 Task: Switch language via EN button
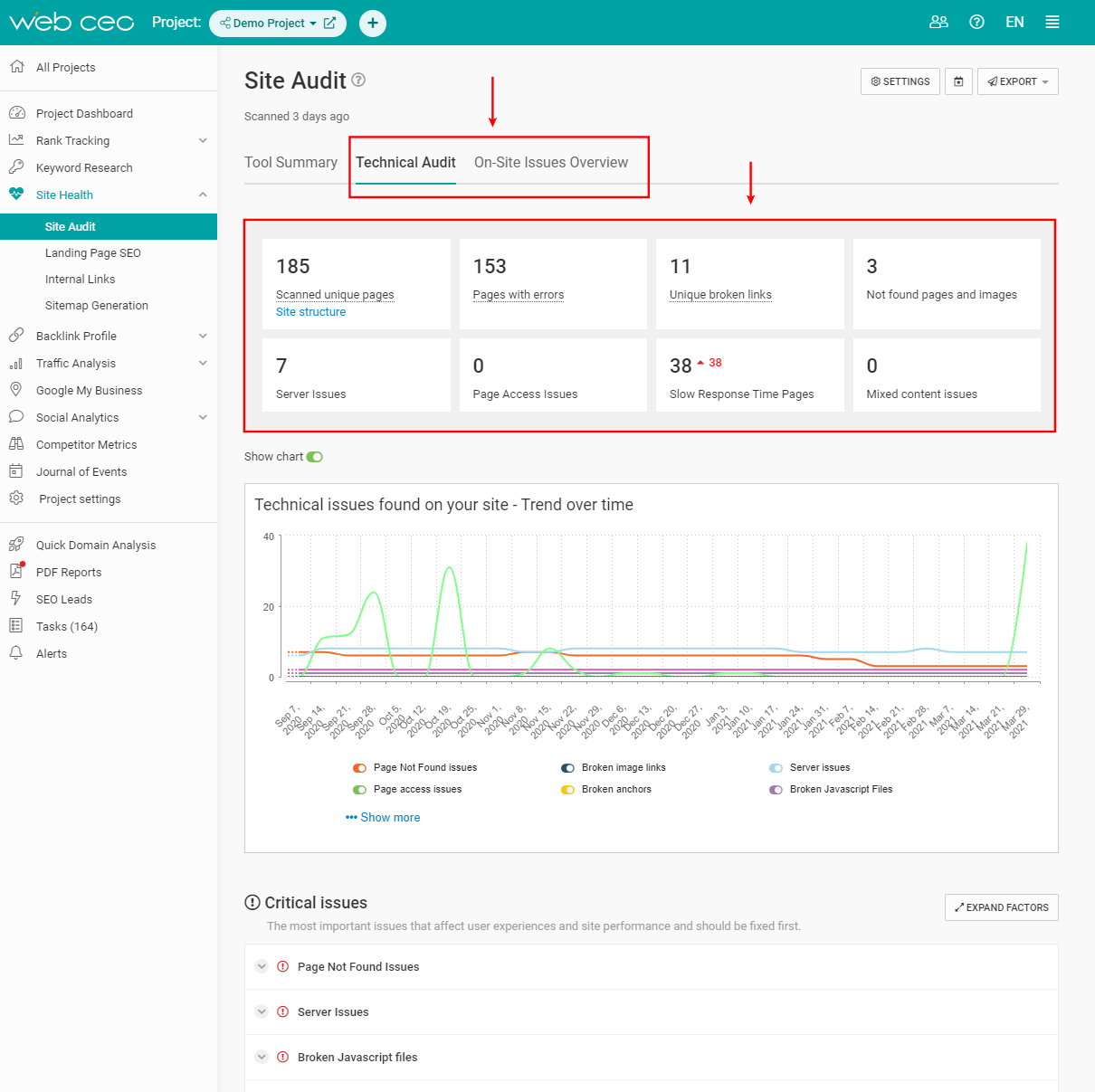(x=1014, y=22)
